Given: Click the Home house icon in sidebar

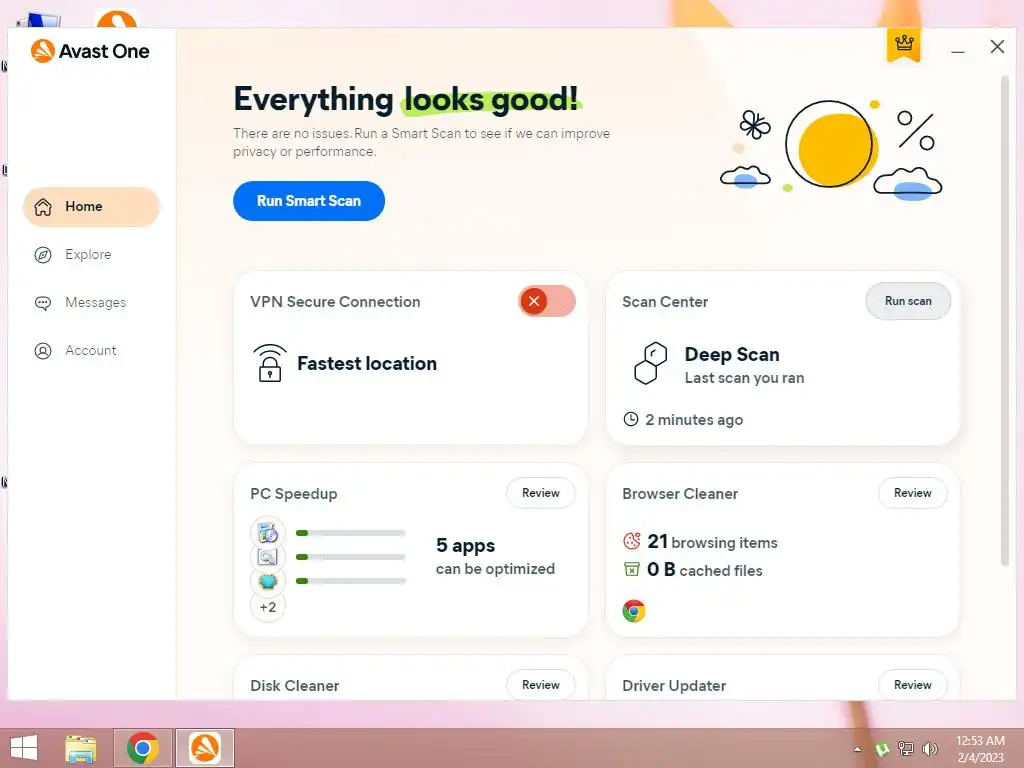Looking at the screenshot, I should 43,207.
